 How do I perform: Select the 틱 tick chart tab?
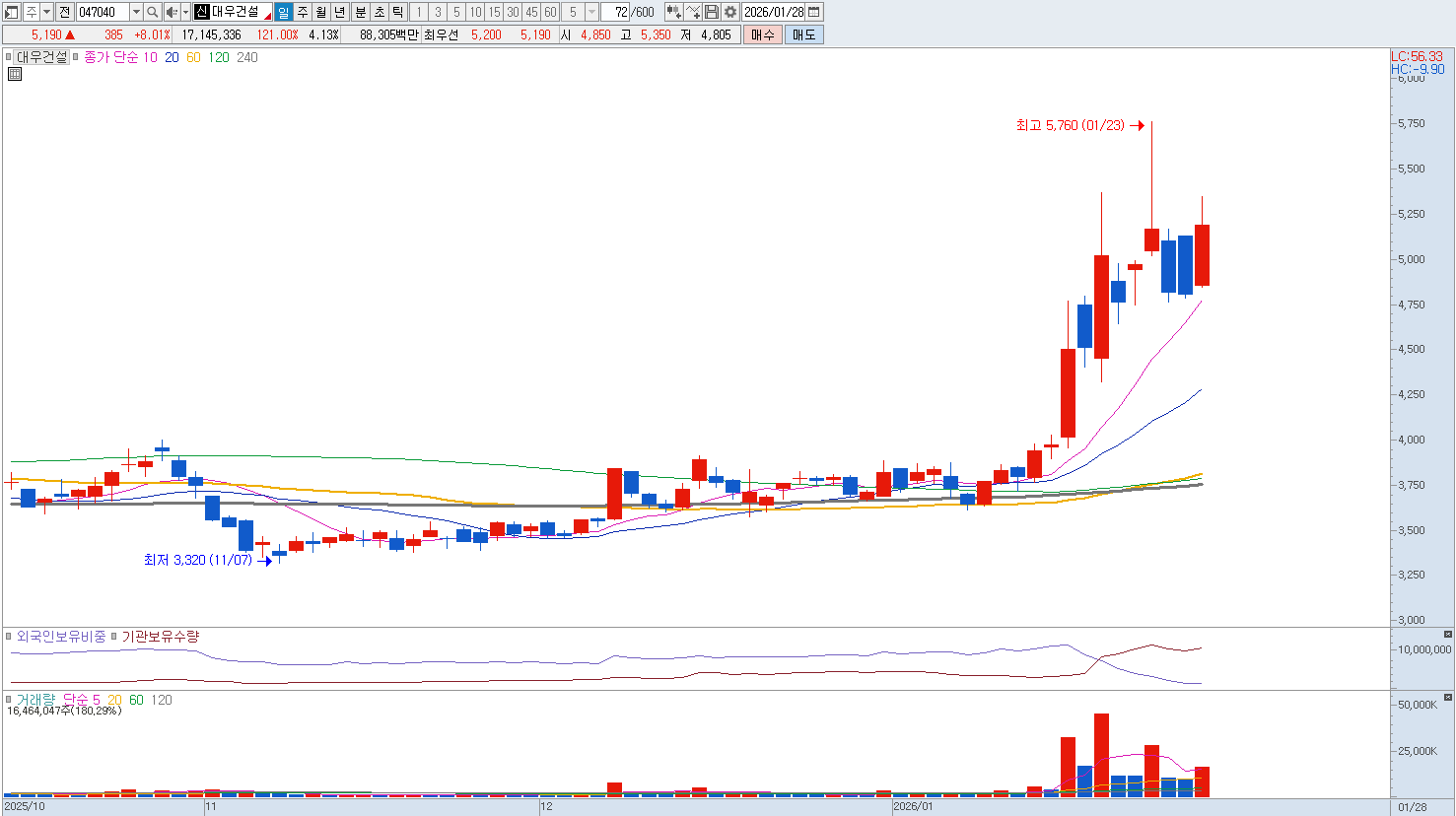[x=397, y=12]
